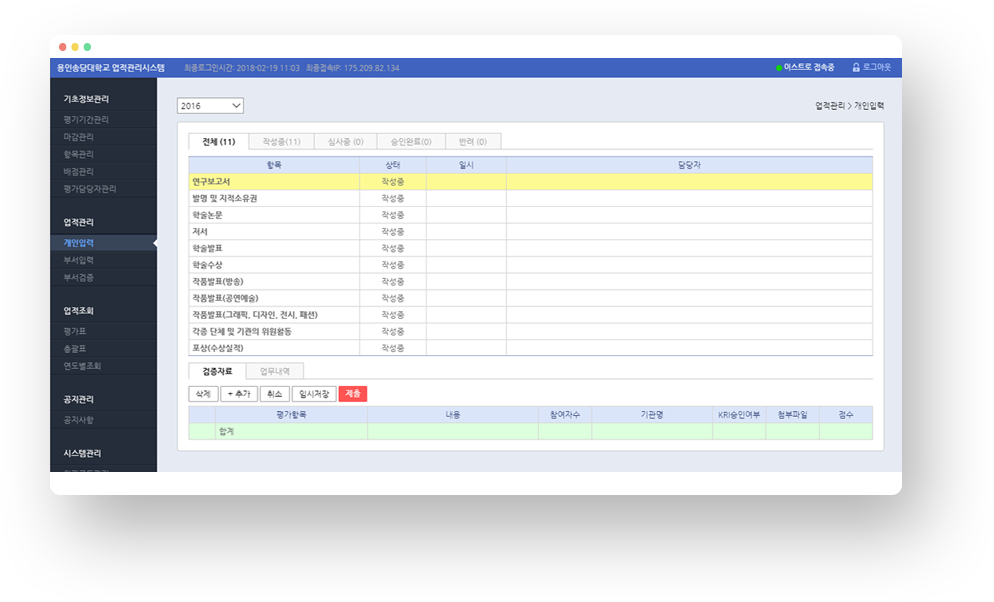Switch to the 작성중(11) tab
The height and width of the screenshot is (602, 994).
(281, 141)
